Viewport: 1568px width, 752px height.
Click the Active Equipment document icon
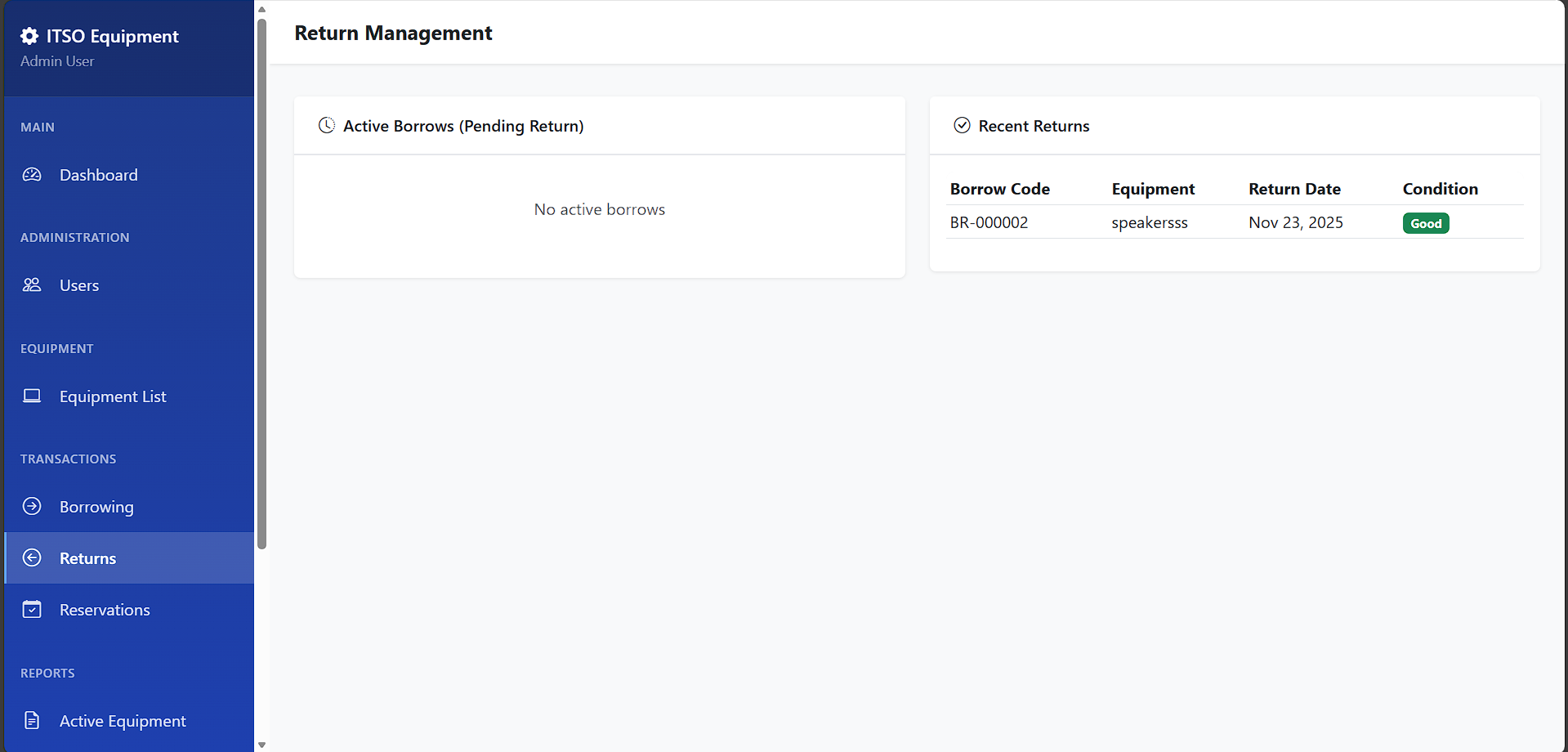[32, 721]
